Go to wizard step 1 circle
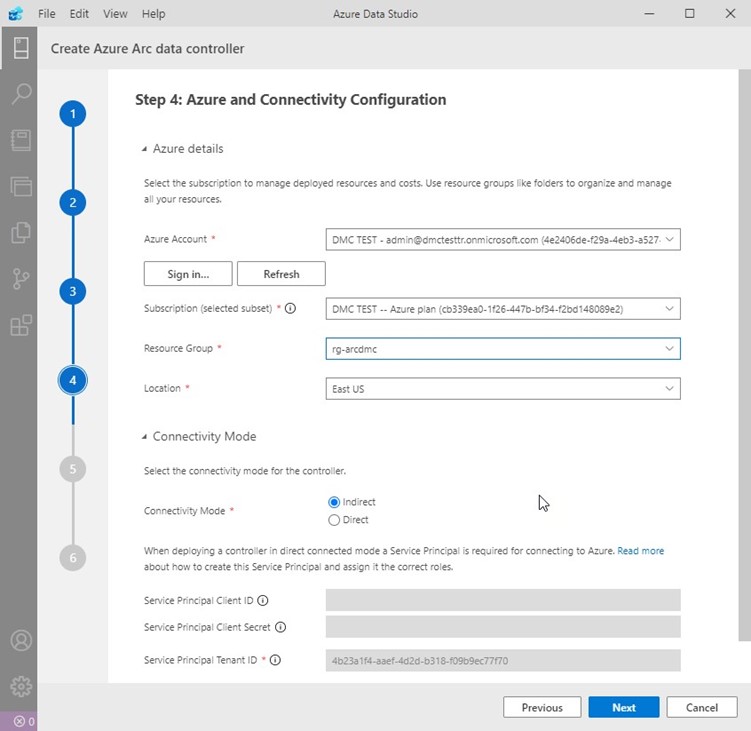 pyautogui.click(x=73, y=114)
